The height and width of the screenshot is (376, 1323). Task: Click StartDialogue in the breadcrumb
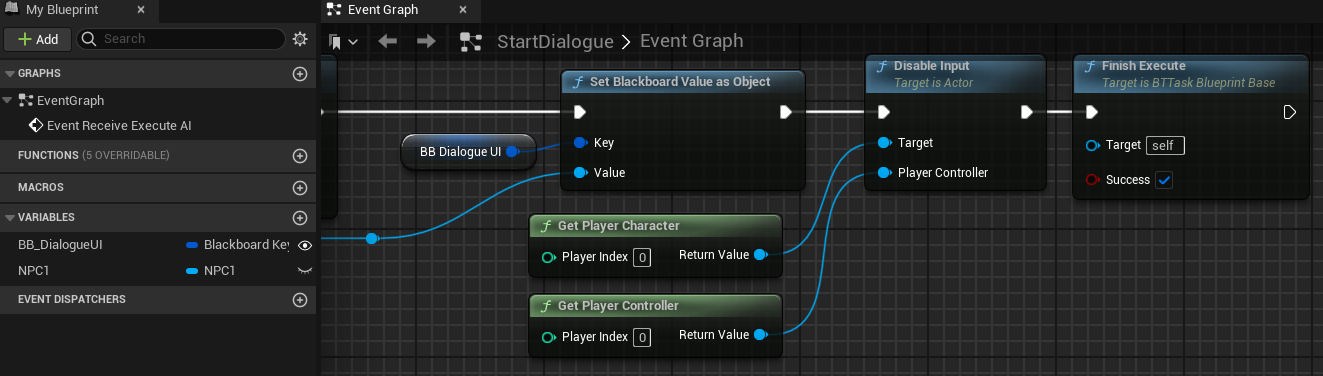click(555, 42)
